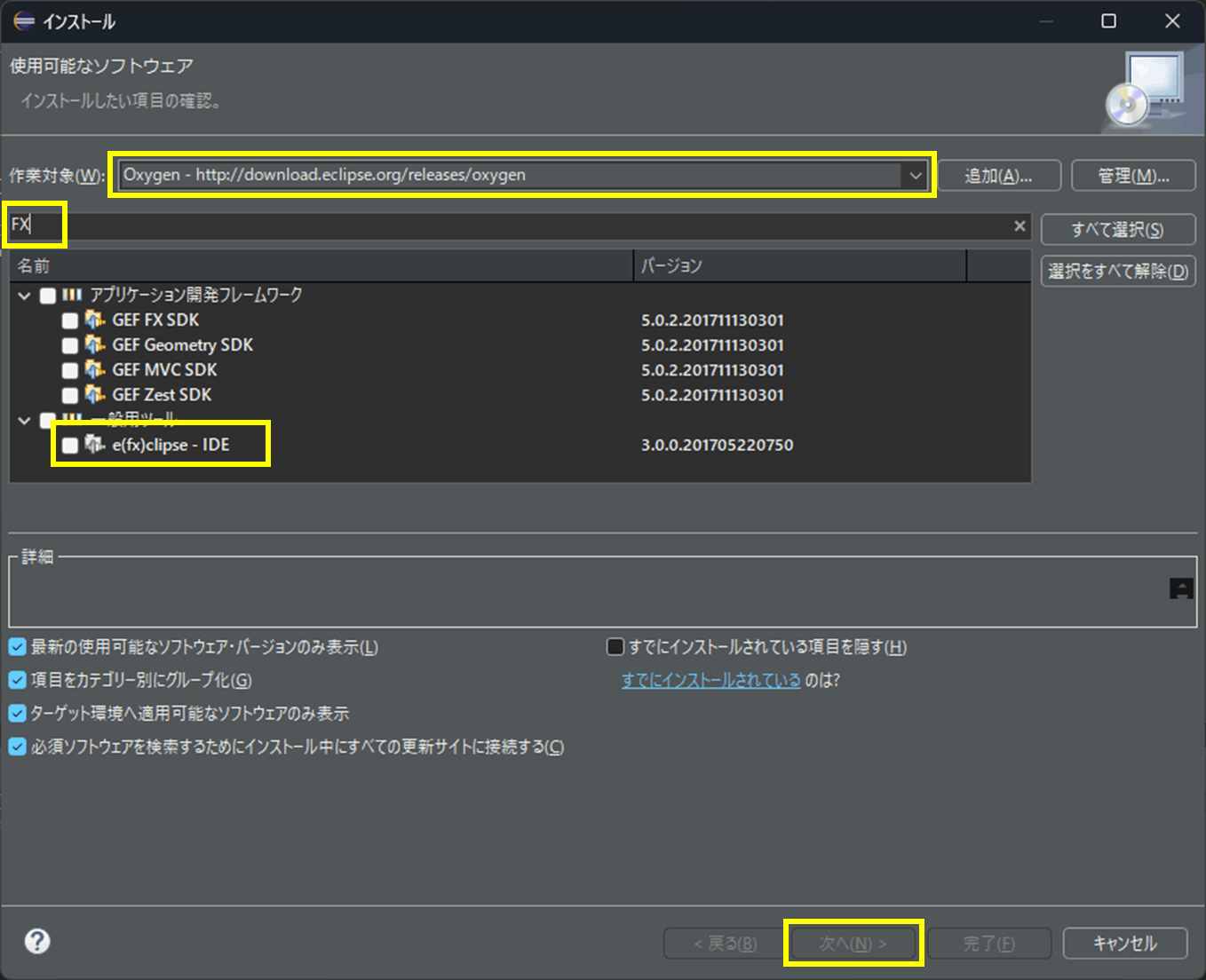The width and height of the screenshot is (1206, 980).
Task: Select the GEF MVC SDK row text
Action: point(164,369)
